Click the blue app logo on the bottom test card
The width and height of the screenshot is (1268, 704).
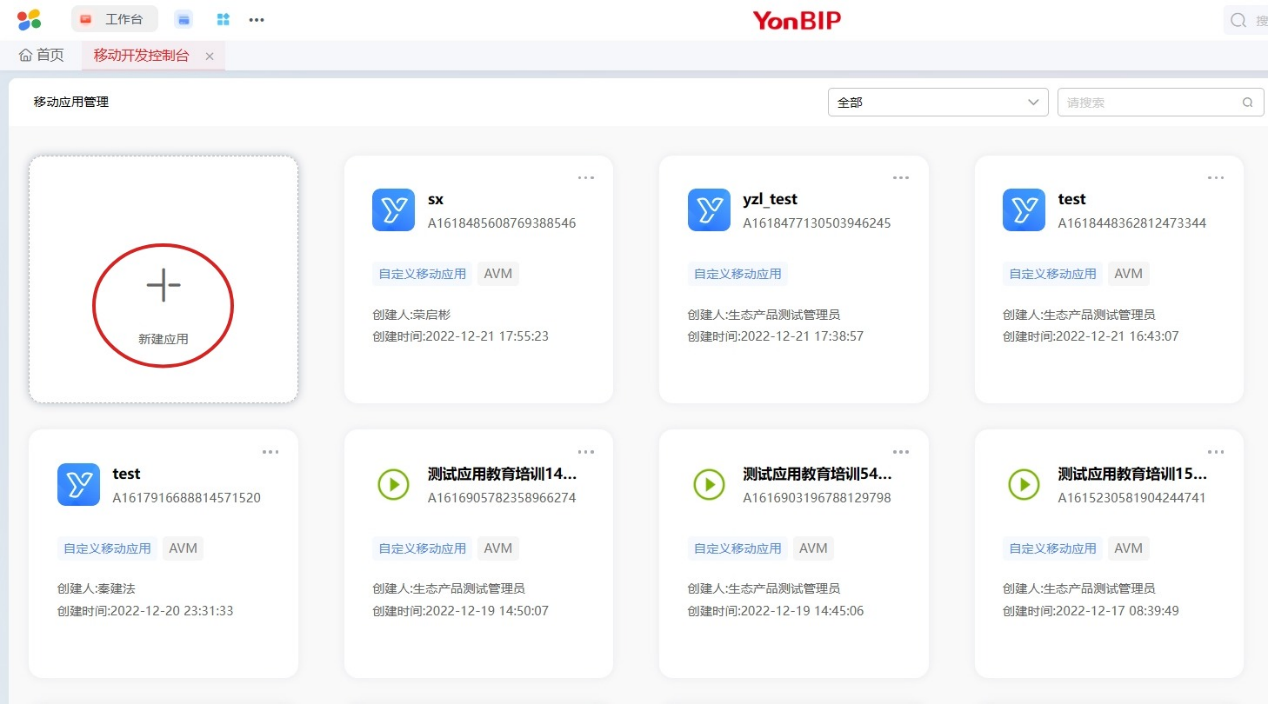point(79,484)
